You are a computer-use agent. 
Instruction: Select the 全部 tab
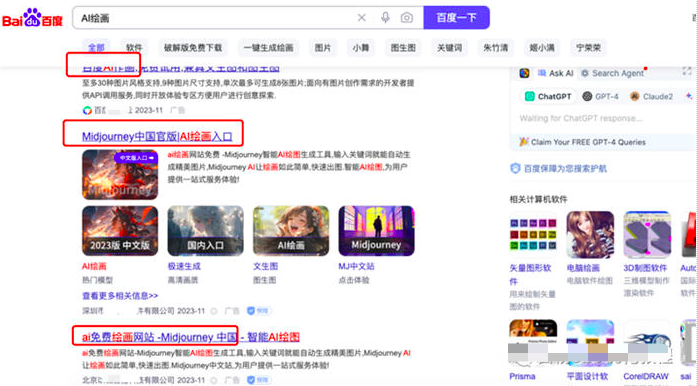[96, 48]
